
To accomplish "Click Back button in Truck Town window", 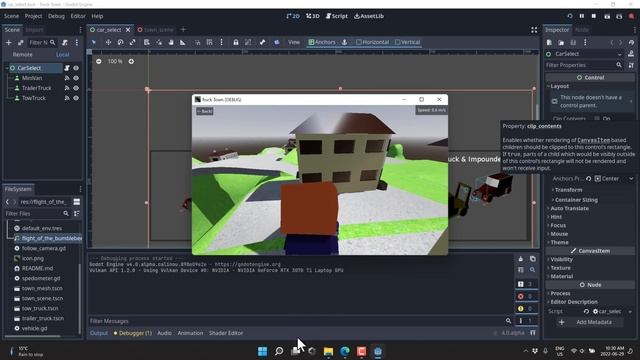I will 204,111.
